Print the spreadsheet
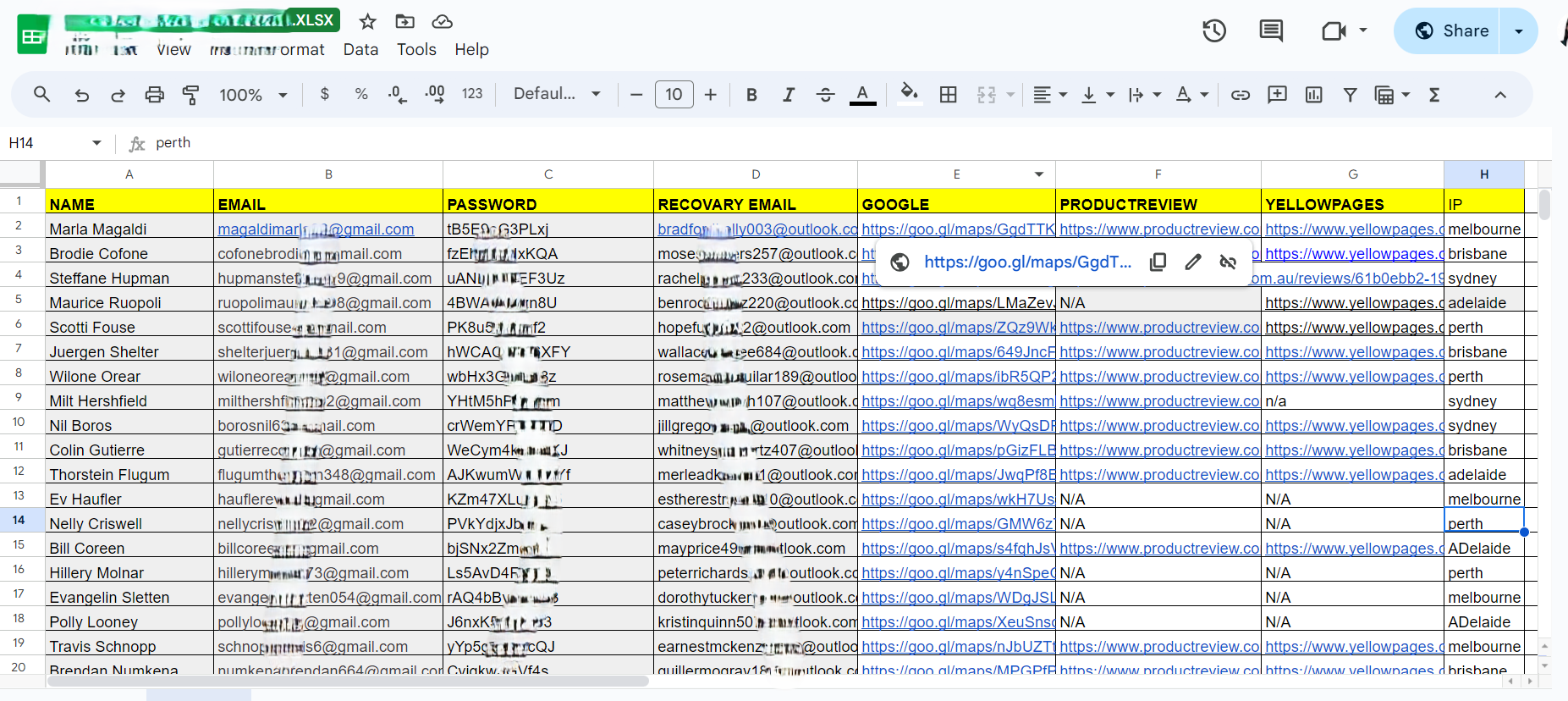1568x701 pixels. click(x=154, y=95)
